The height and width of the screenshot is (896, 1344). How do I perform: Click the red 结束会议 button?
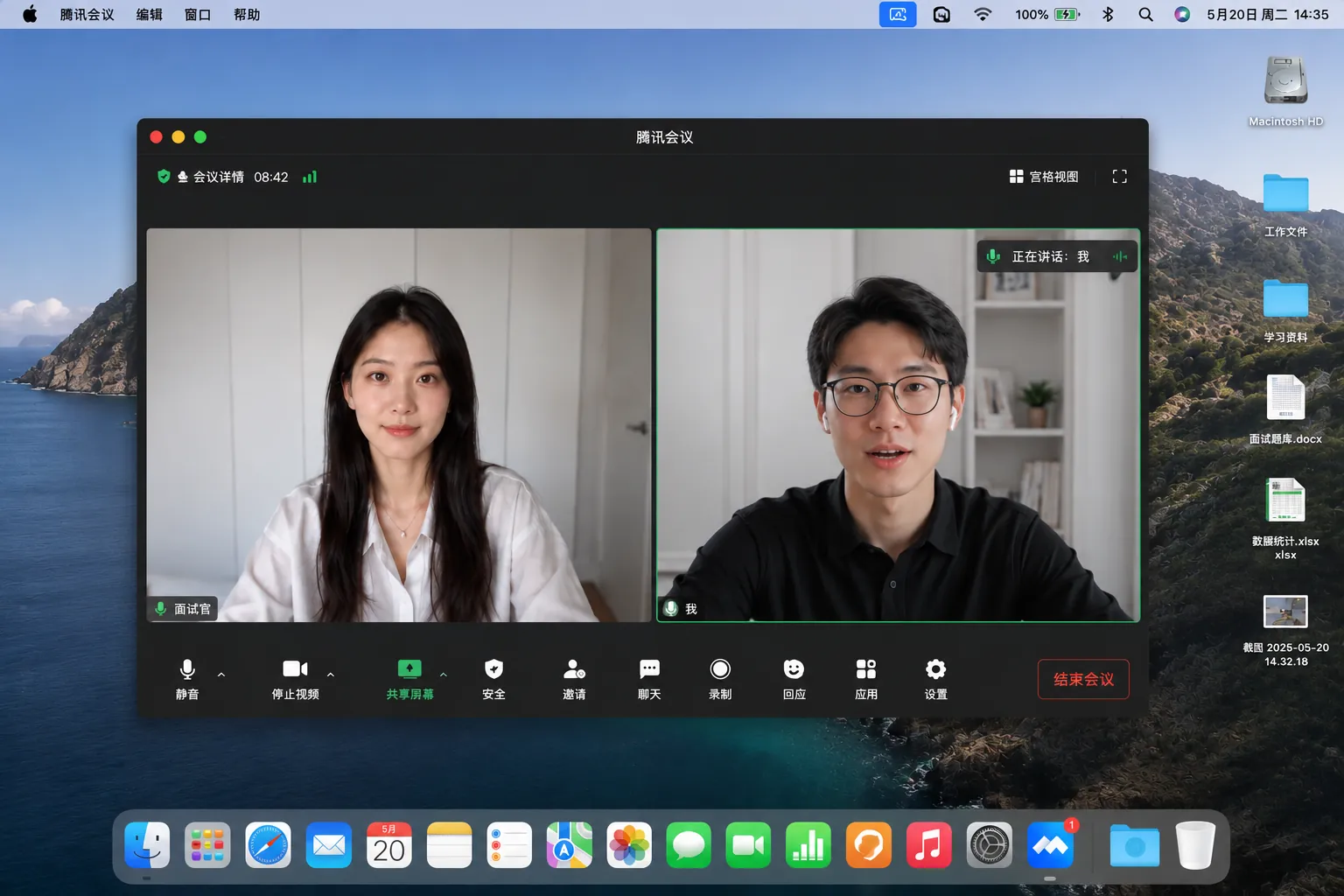(x=1083, y=679)
